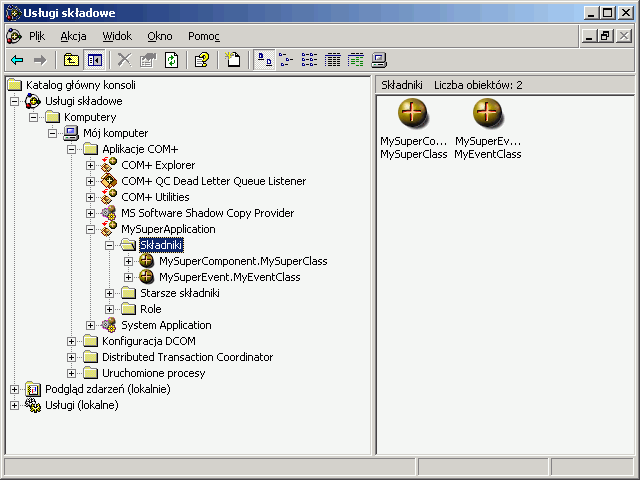Select Starsze składniki folder label

[180, 293]
